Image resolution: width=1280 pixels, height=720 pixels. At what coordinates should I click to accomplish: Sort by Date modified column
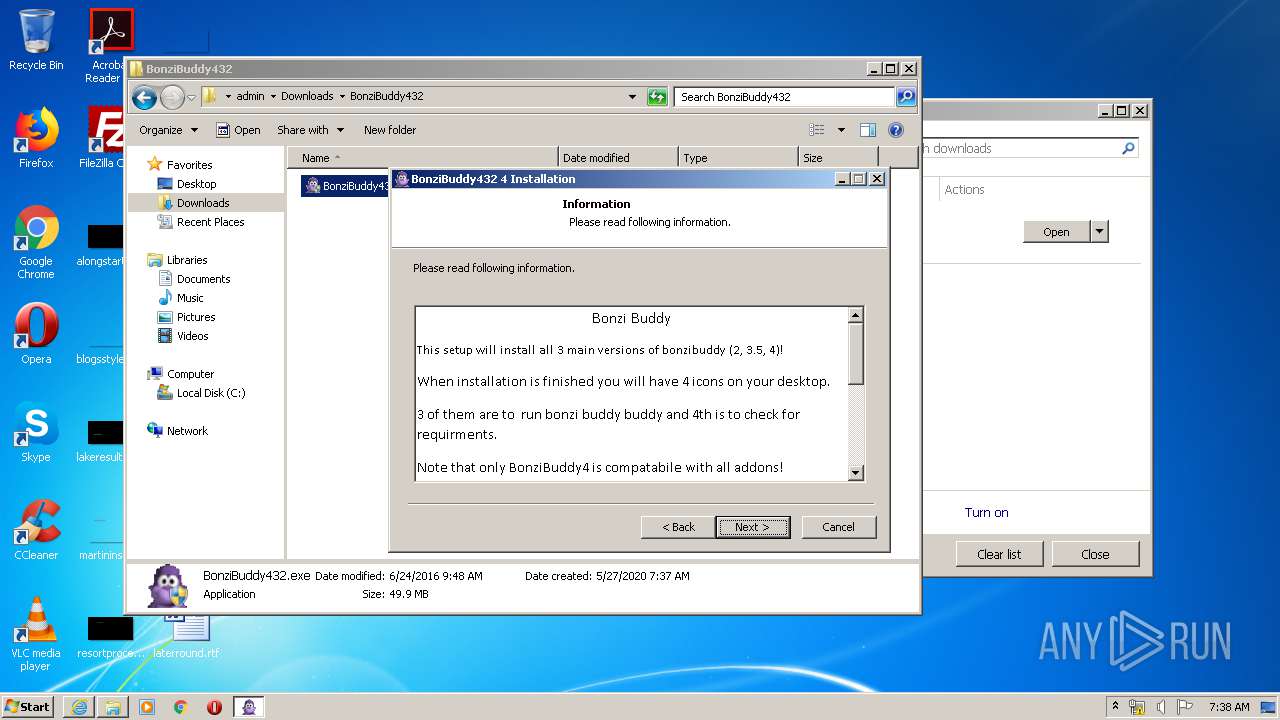(618, 158)
